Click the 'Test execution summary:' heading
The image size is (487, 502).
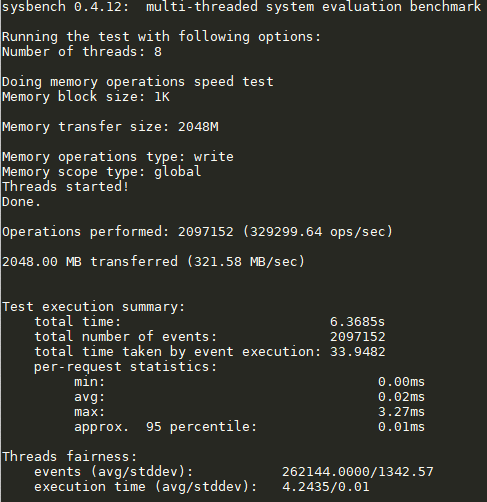click(94, 307)
